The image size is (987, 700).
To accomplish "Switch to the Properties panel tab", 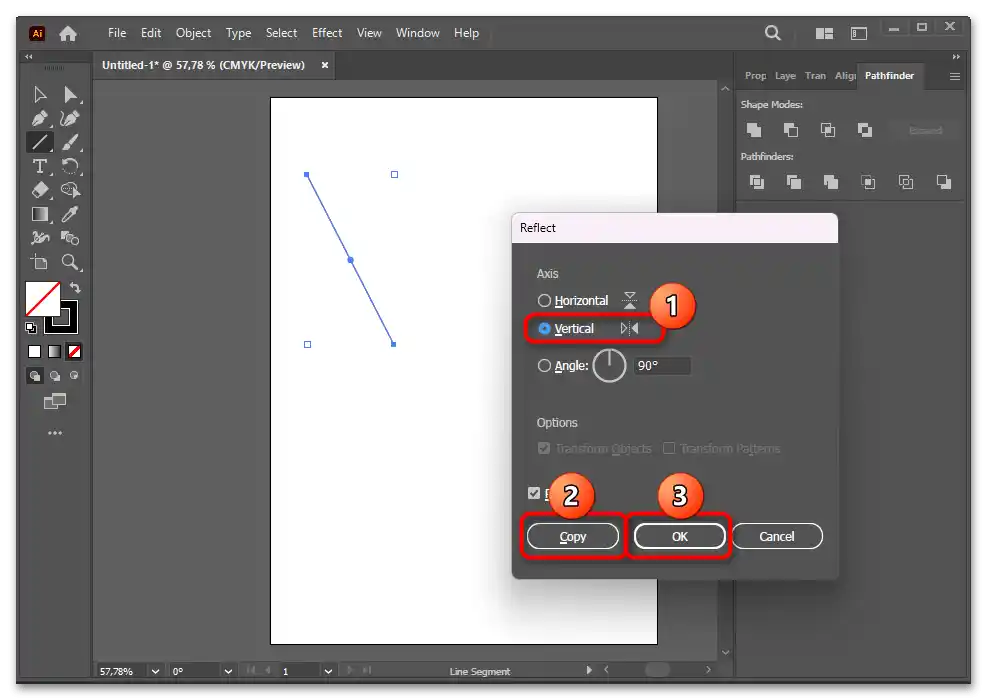I will (755, 76).
